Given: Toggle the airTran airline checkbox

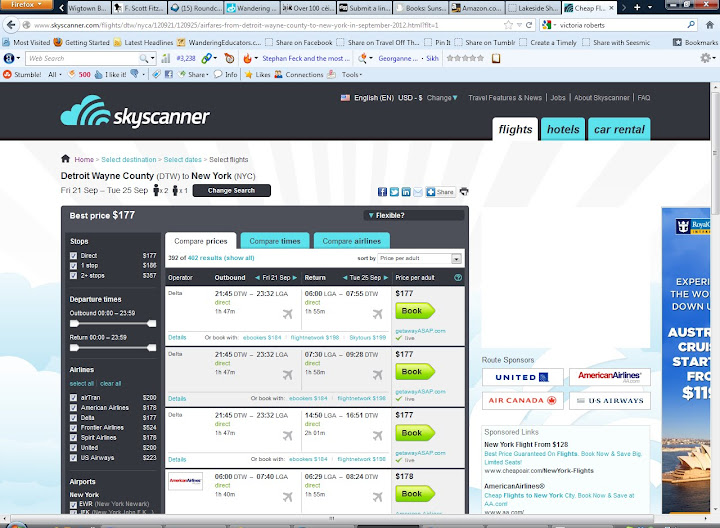Looking at the screenshot, I should click(73, 398).
